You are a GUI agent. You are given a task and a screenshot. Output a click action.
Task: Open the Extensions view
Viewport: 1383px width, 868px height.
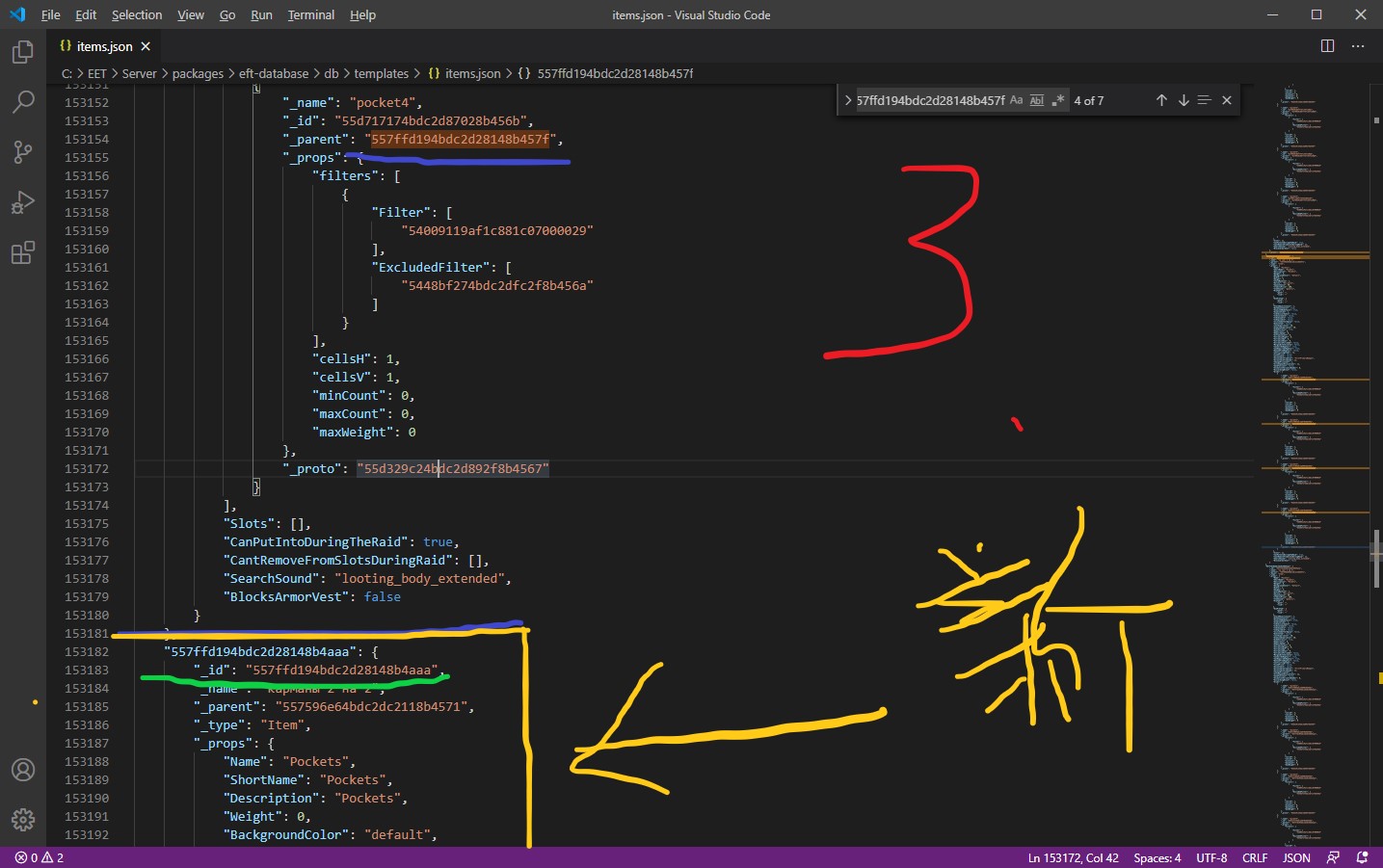point(23,252)
